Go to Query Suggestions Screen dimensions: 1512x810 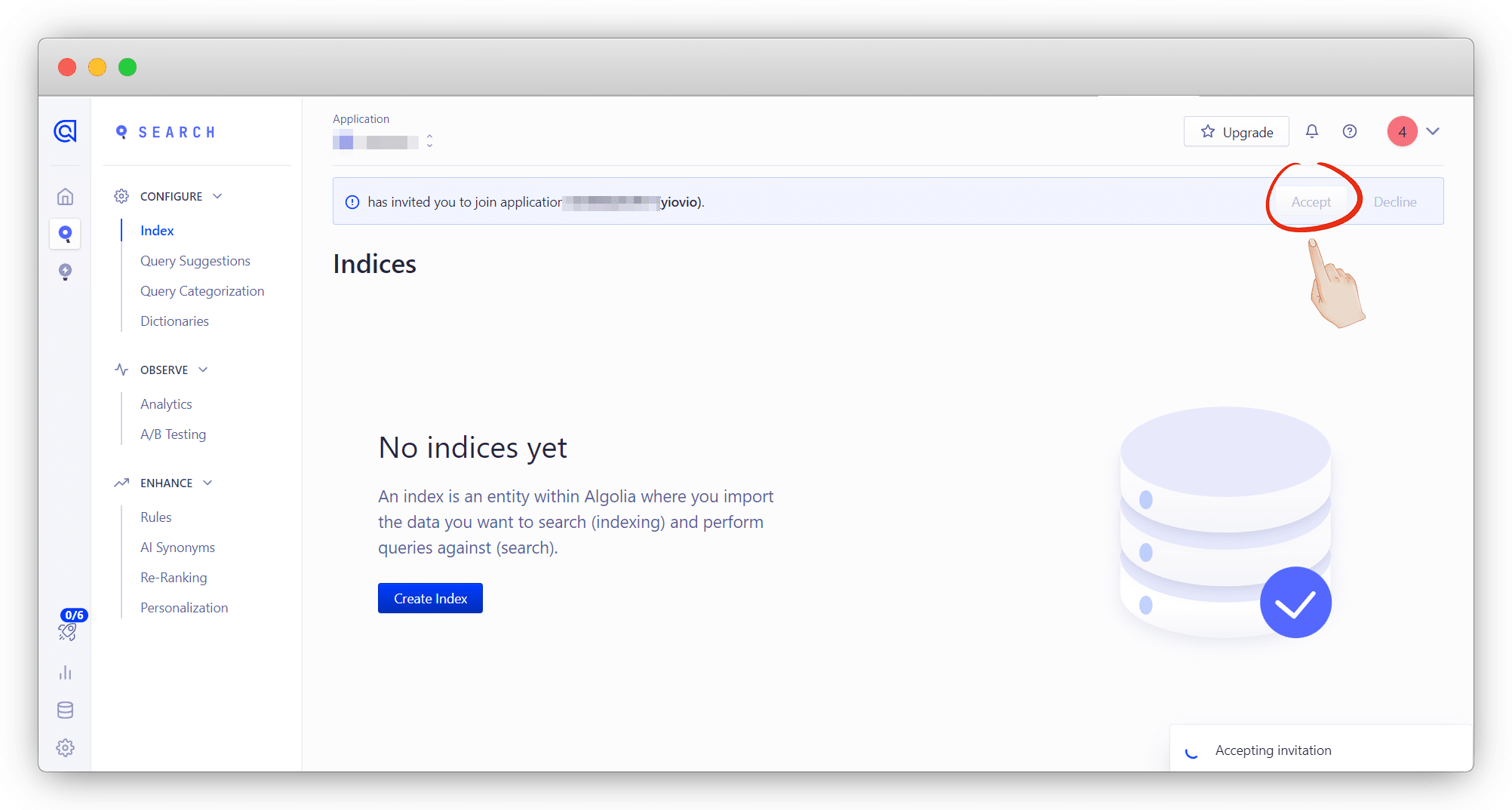pyautogui.click(x=195, y=261)
